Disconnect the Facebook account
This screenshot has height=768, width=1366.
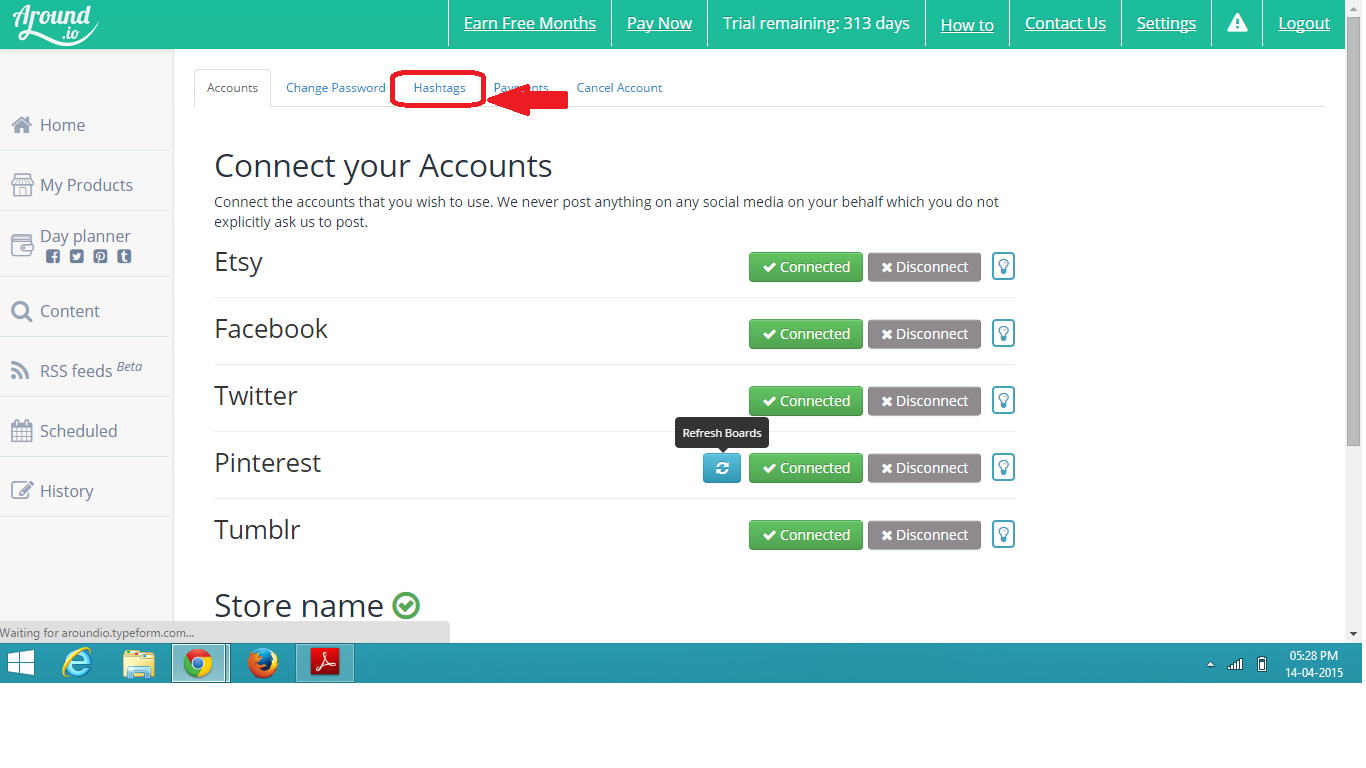point(924,334)
